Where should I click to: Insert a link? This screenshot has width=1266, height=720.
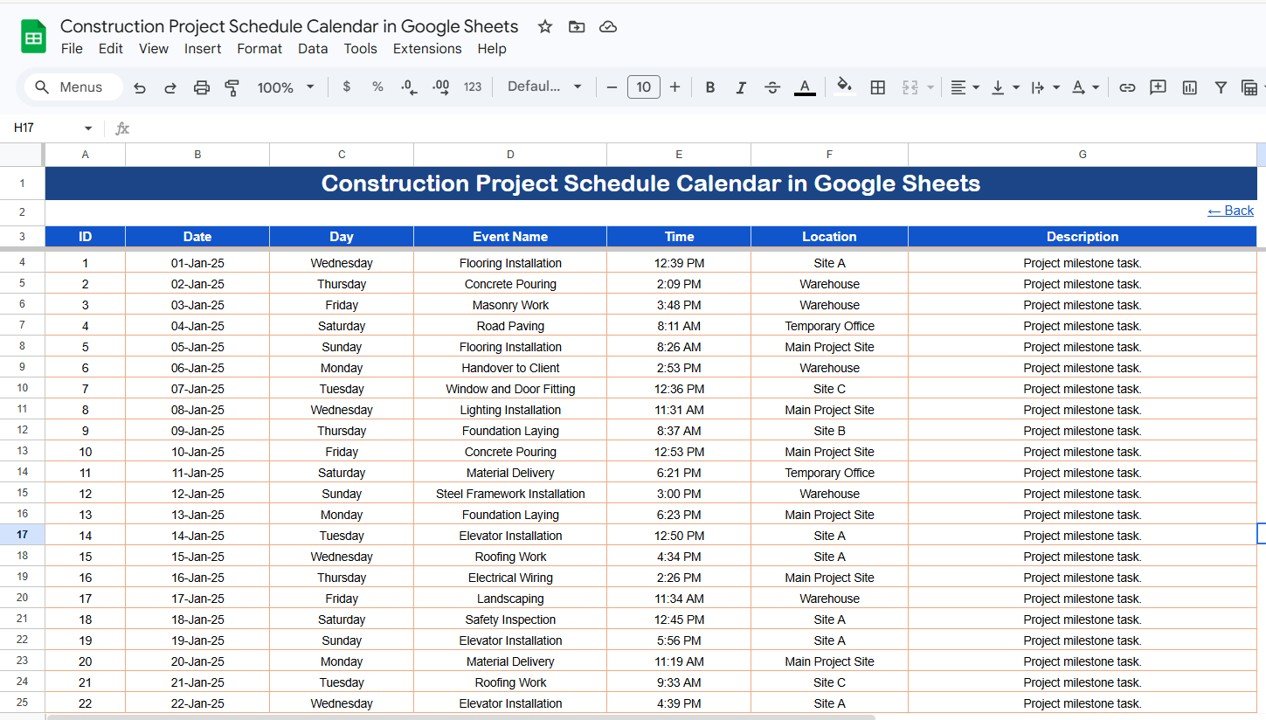[1127, 87]
